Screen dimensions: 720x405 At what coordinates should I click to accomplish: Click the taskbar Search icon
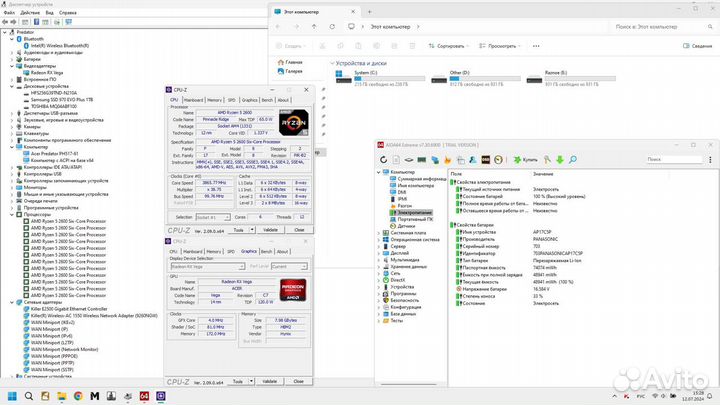28,396
